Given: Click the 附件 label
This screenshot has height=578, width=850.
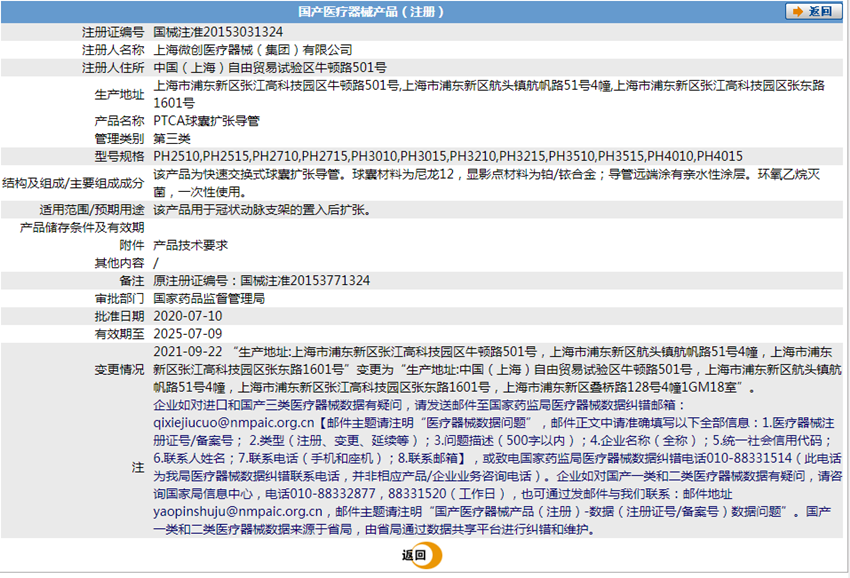Looking at the screenshot, I should (x=132, y=246).
